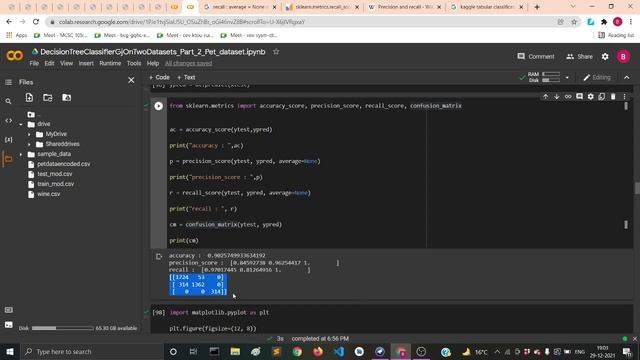This screenshot has width=640, height=360.
Task: Open find and replace sidebar icon
Action: 8,101
